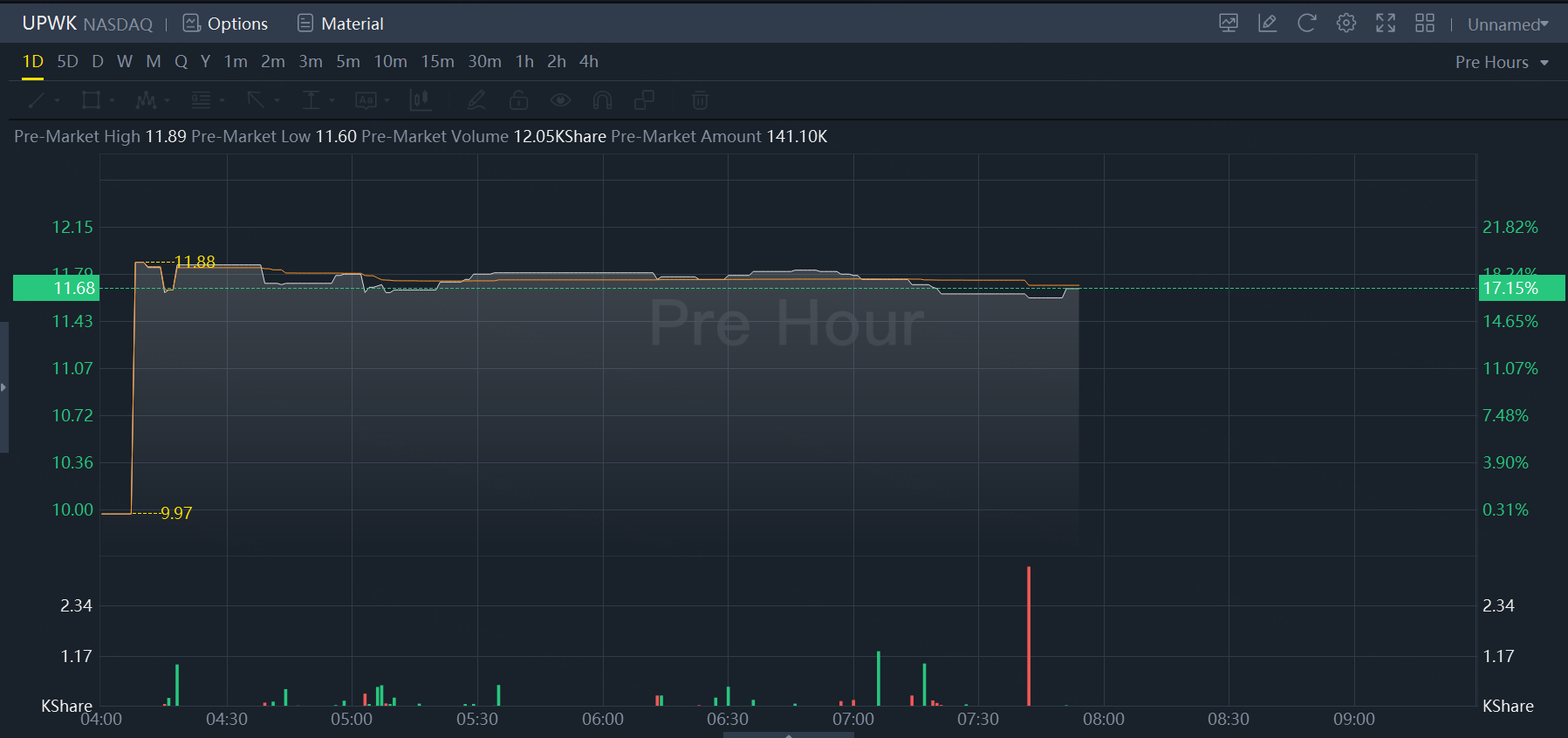Click the current price 11.68 label
The height and width of the screenshot is (738, 1568).
click(x=57, y=288)
